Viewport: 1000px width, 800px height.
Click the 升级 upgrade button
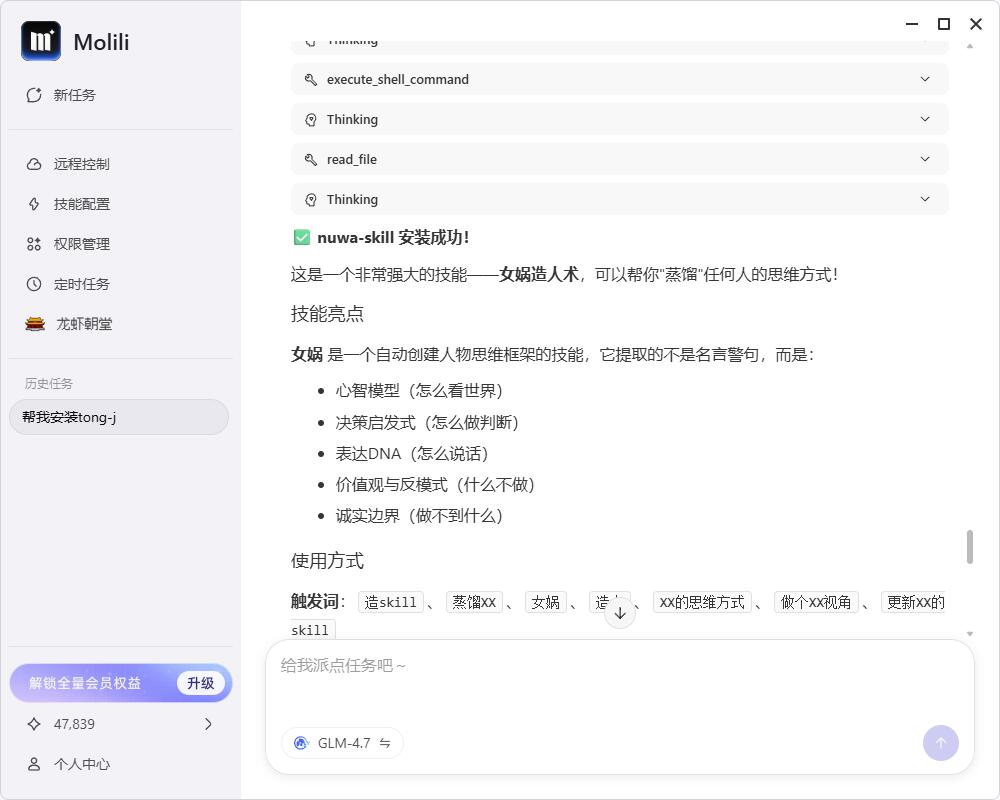point(201,683)
